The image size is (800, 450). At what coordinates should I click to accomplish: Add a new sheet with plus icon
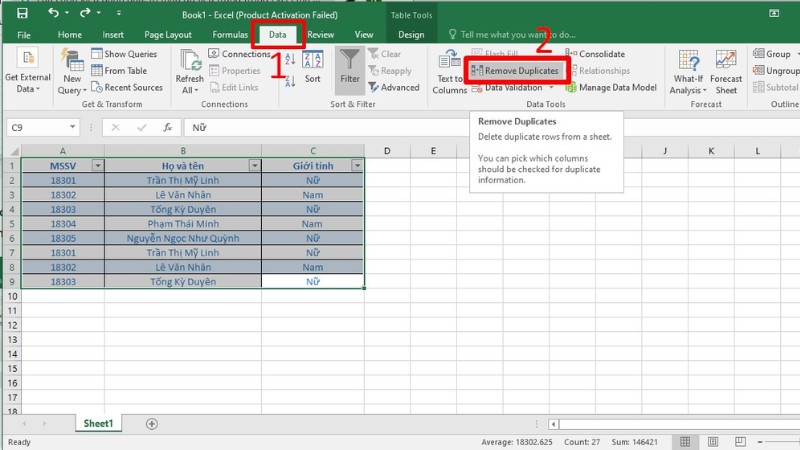(152, 424)
